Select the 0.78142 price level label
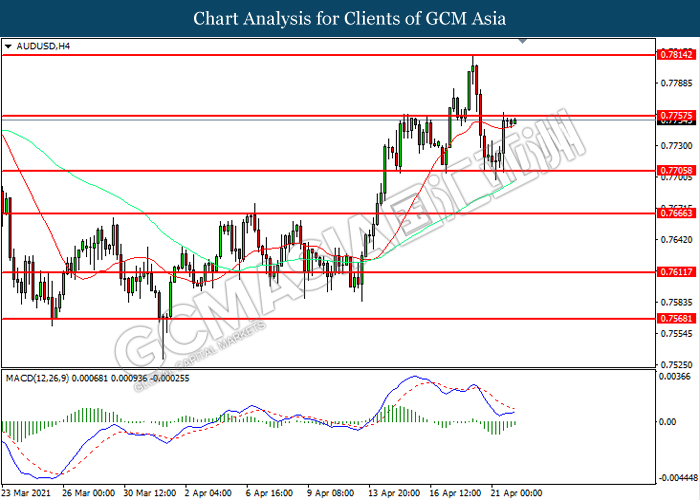Viewport: 700px width, 500px height. [x=677, y=54]
